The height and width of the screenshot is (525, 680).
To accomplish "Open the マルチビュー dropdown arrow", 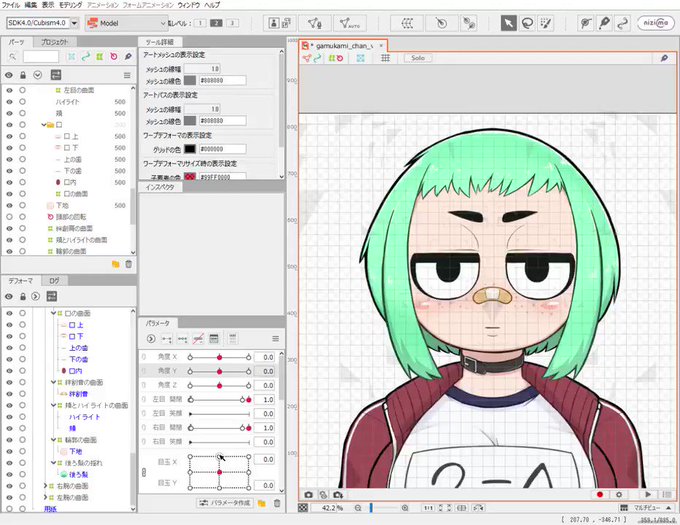I will click(668, 508).
